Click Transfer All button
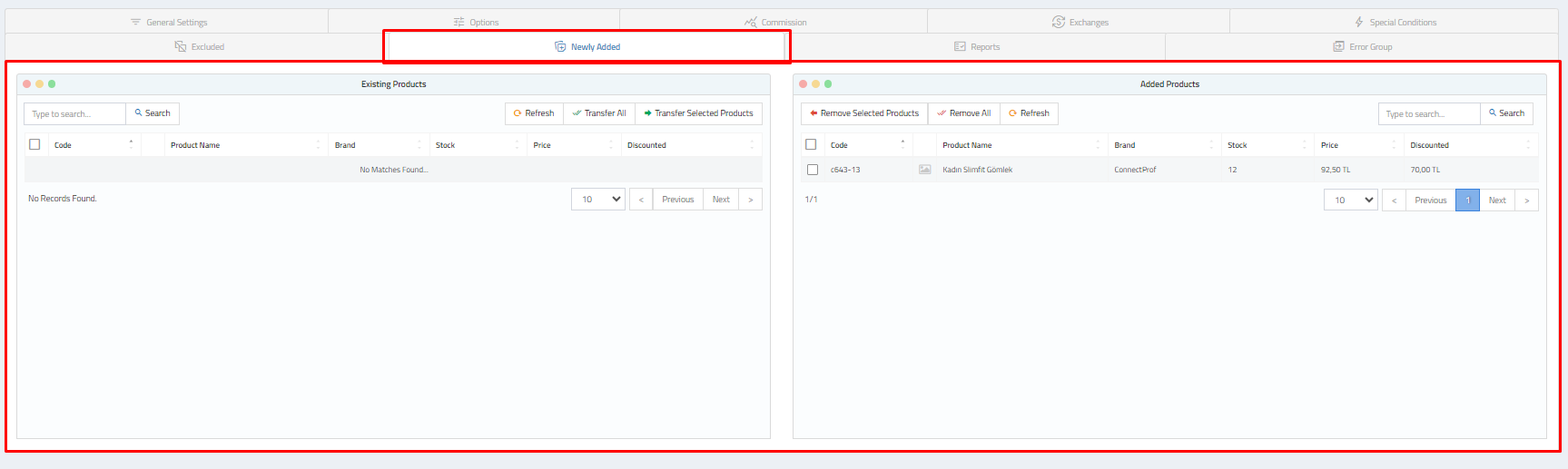1568x469 pixels. [x=599, y=113]
